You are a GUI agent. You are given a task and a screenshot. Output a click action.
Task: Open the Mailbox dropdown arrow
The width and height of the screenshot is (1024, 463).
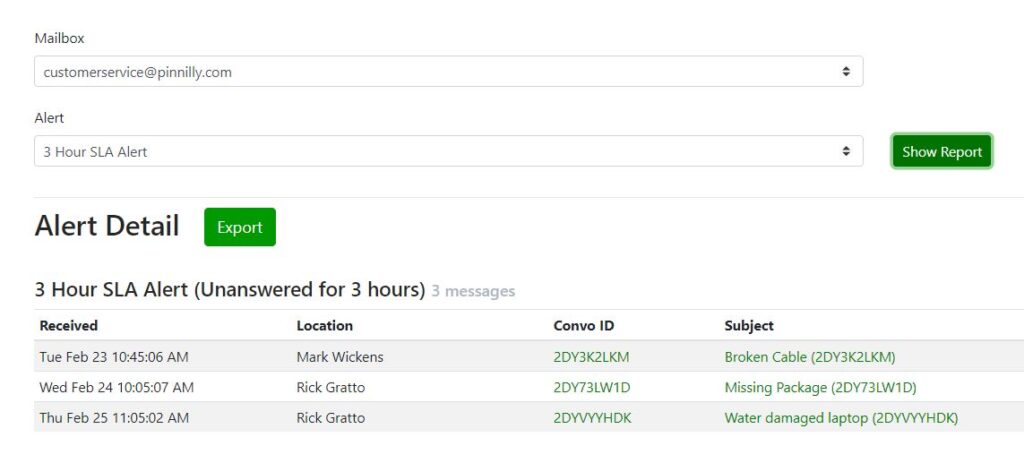(846, 72)
